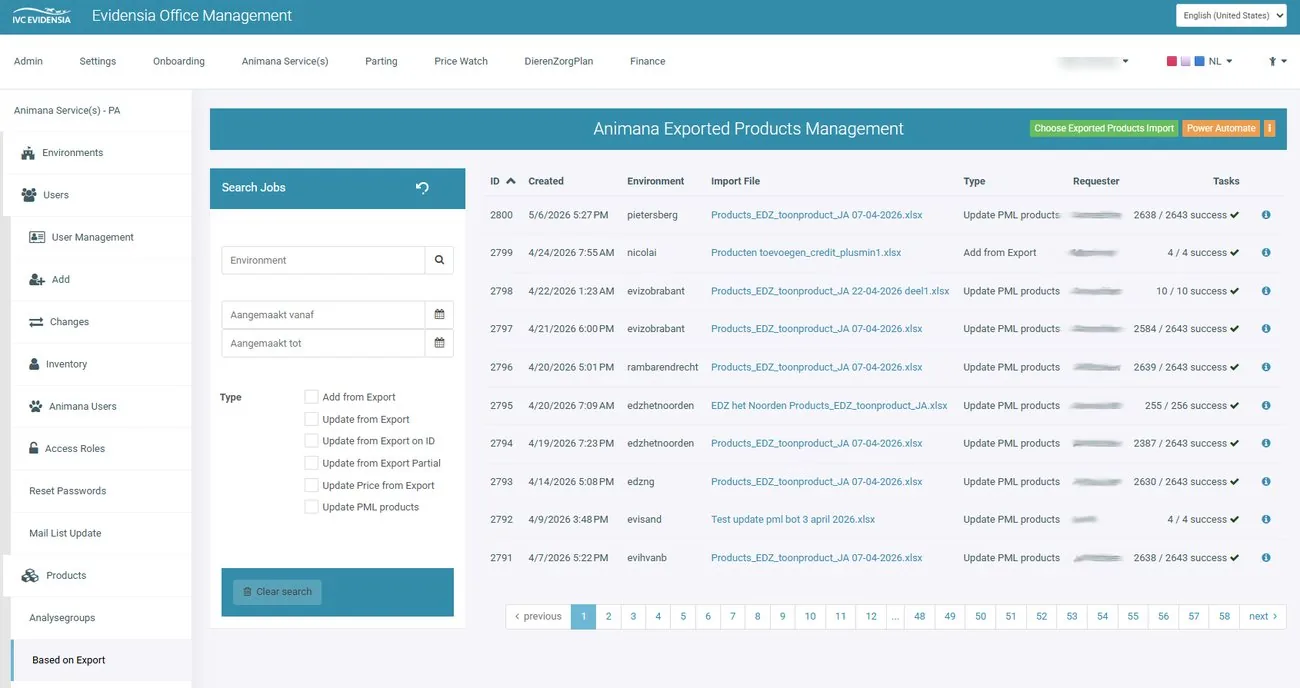Check the Update Price from Export checkbox
The image size is (1300, 688).
click(311, 485)
